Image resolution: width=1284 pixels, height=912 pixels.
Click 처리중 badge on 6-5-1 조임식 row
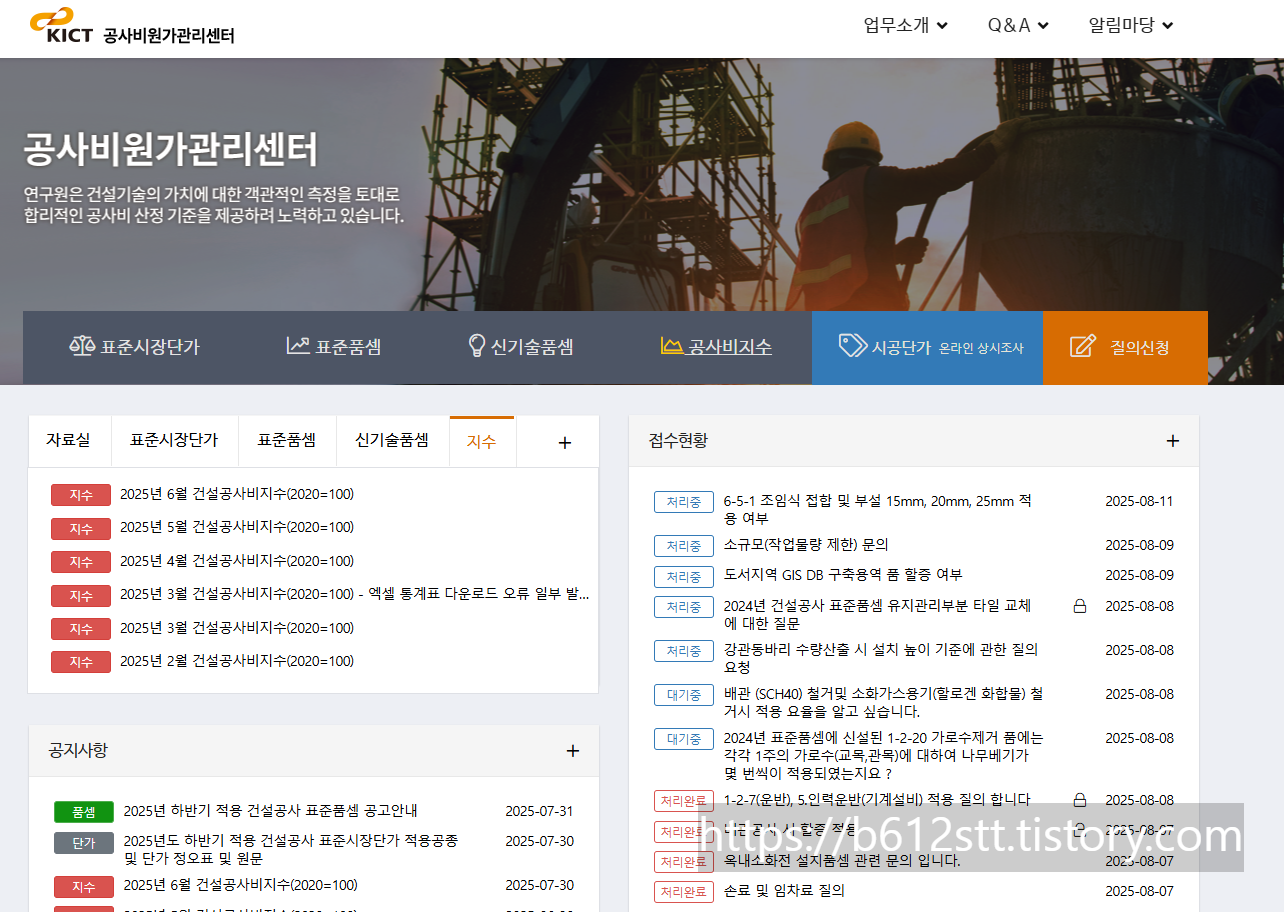(x=684, y=502)
